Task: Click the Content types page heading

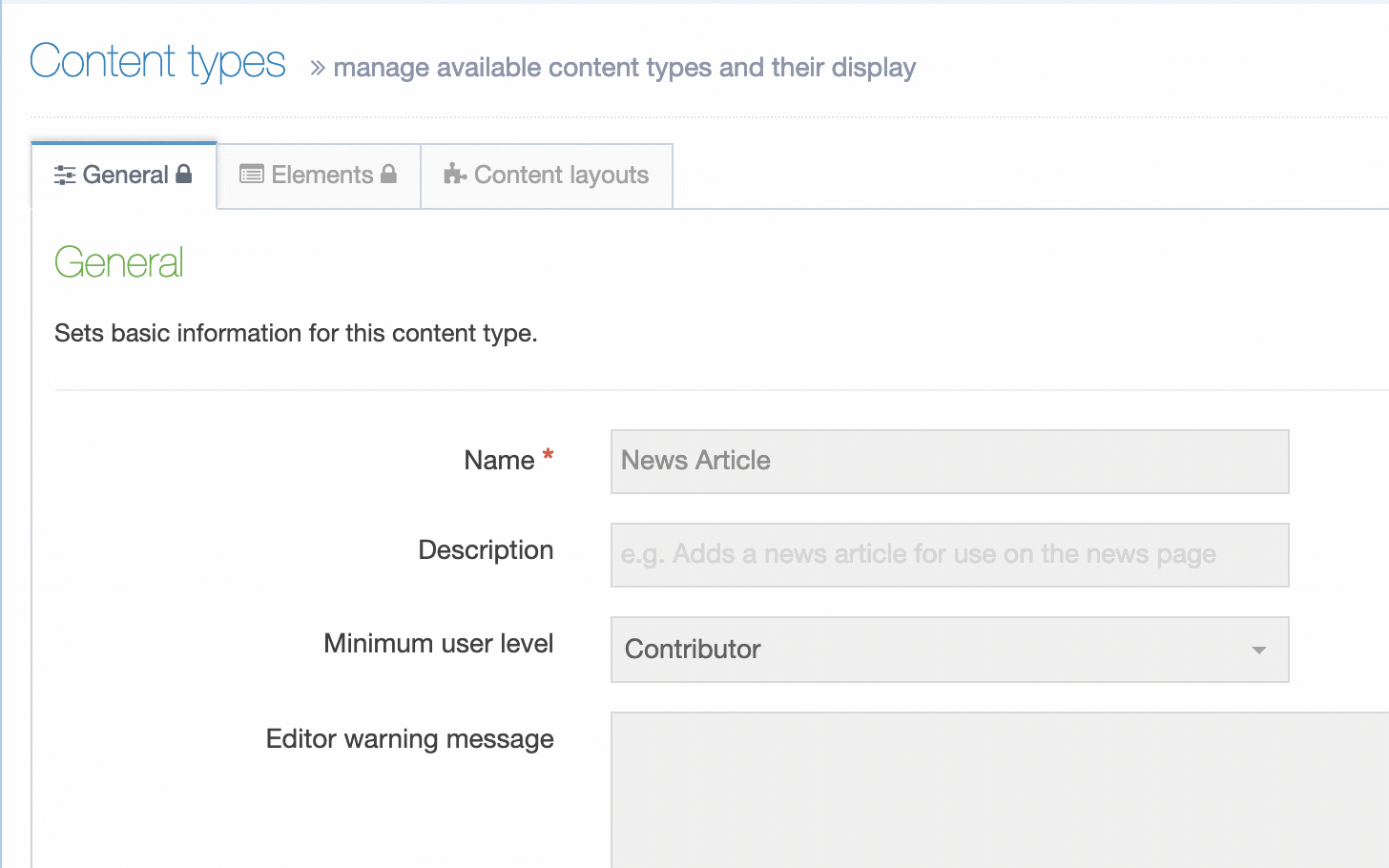Action: 157,62
